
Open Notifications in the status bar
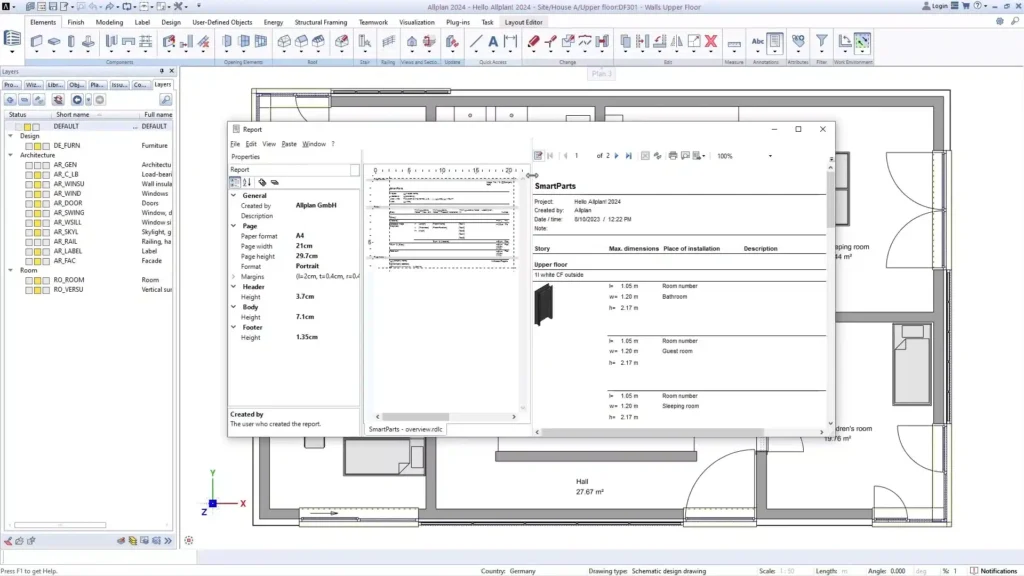tap(1000, 570)
